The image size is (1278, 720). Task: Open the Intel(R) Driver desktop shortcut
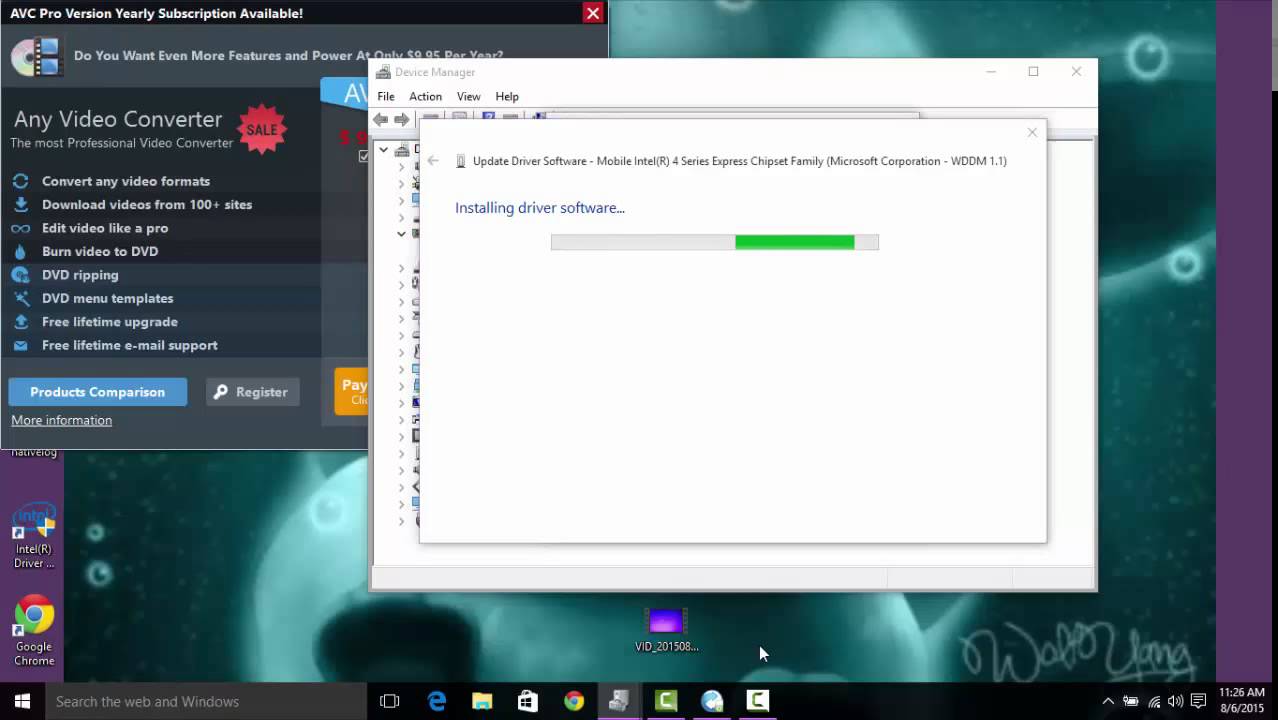[33, 536]
